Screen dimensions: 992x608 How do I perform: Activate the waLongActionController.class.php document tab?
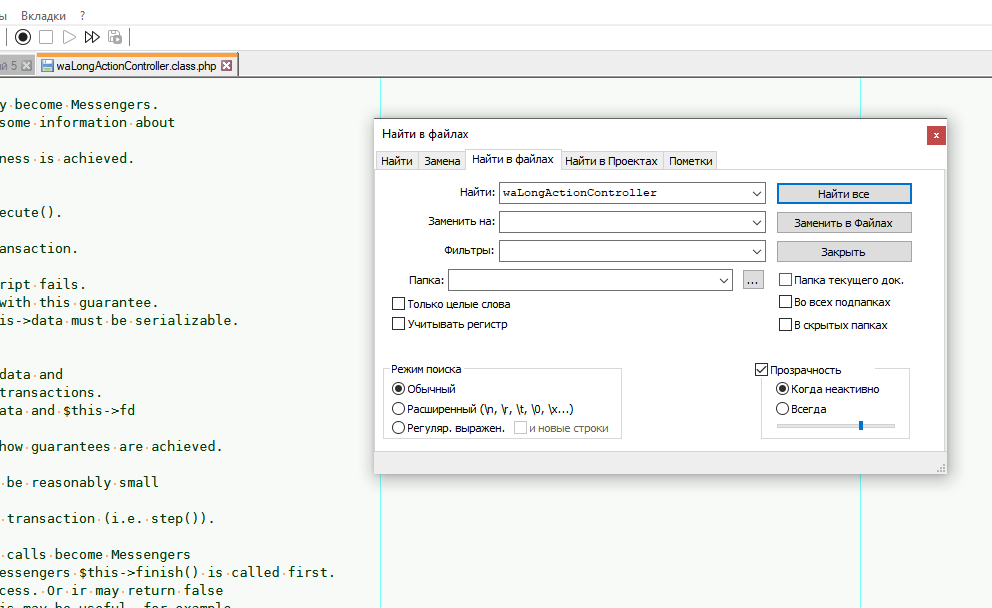(x=136, y=66)
